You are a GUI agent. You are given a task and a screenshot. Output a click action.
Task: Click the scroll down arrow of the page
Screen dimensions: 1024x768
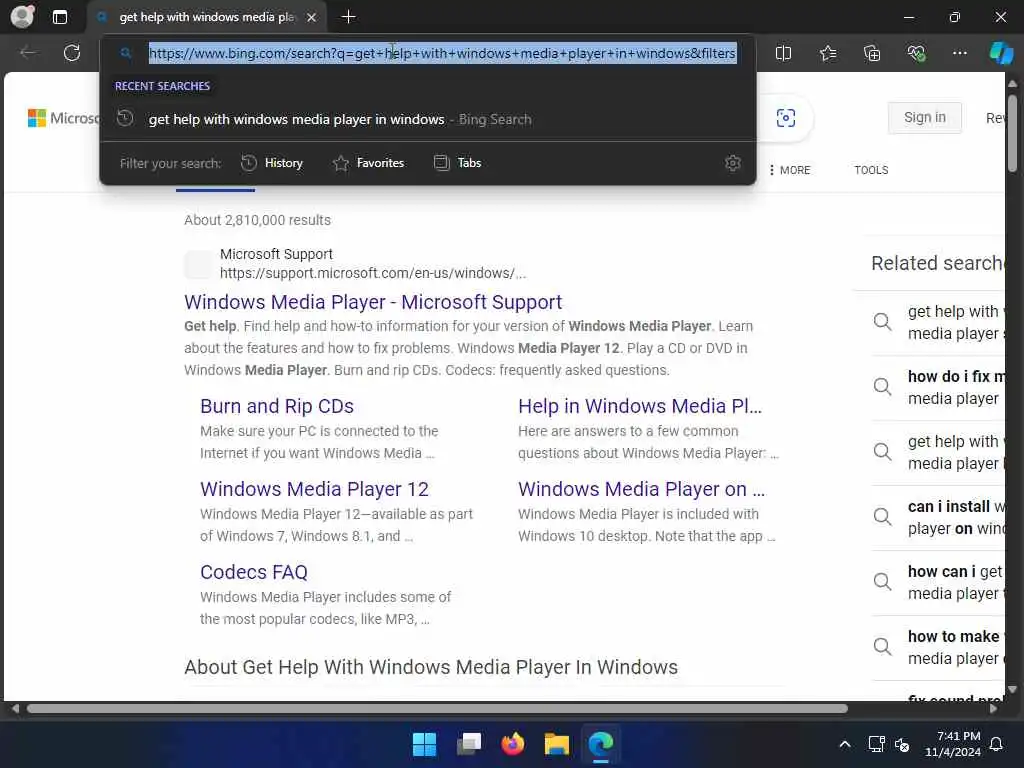point(1012,689)
